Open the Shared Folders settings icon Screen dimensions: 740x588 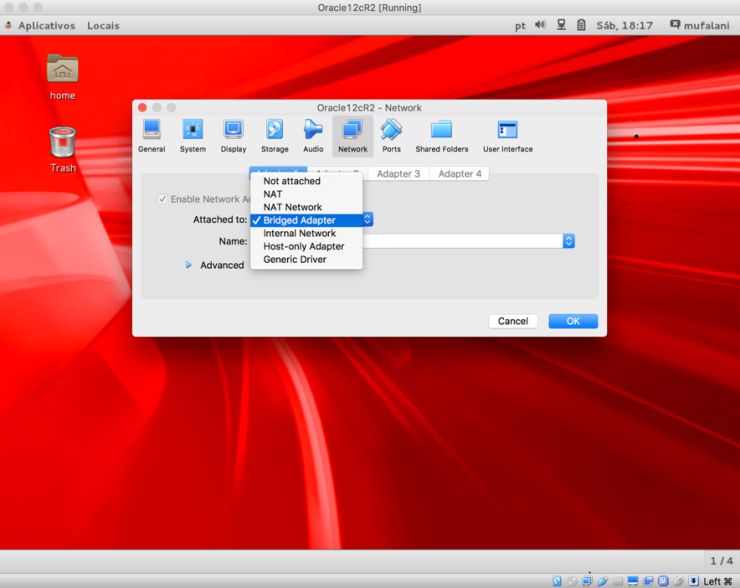click(441, 136)
